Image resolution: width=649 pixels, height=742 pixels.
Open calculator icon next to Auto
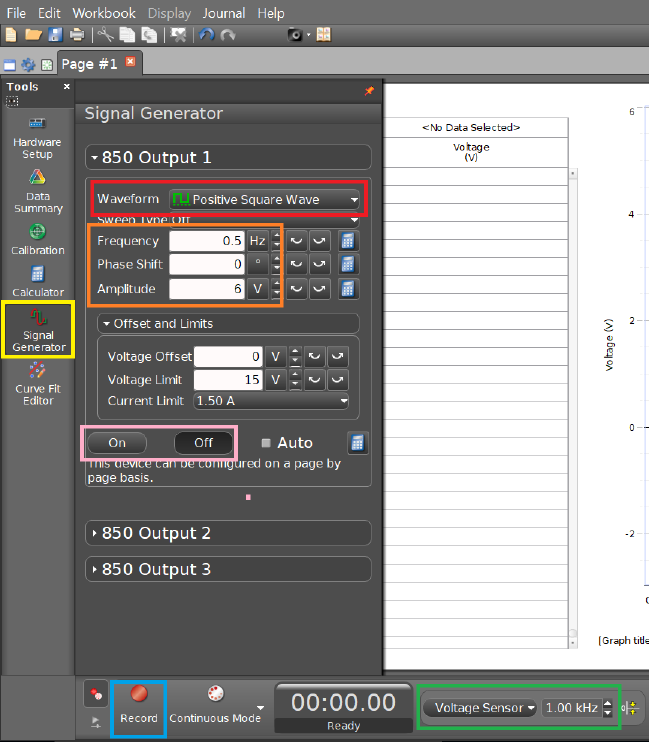coord(357,443)
